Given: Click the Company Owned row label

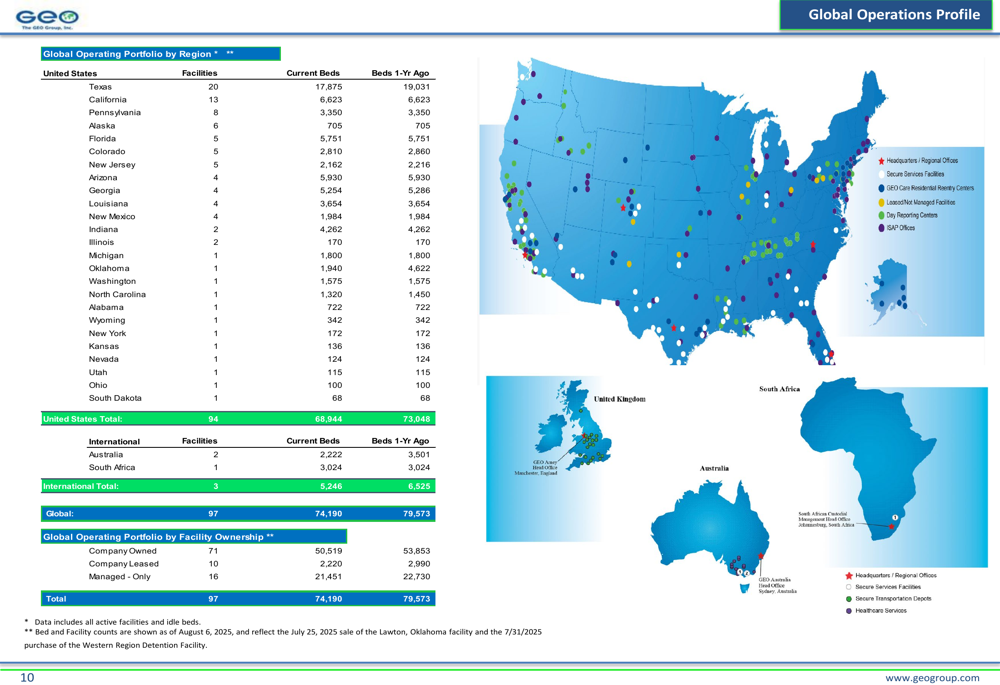Looking at the screenshot, I should [122, 551].
